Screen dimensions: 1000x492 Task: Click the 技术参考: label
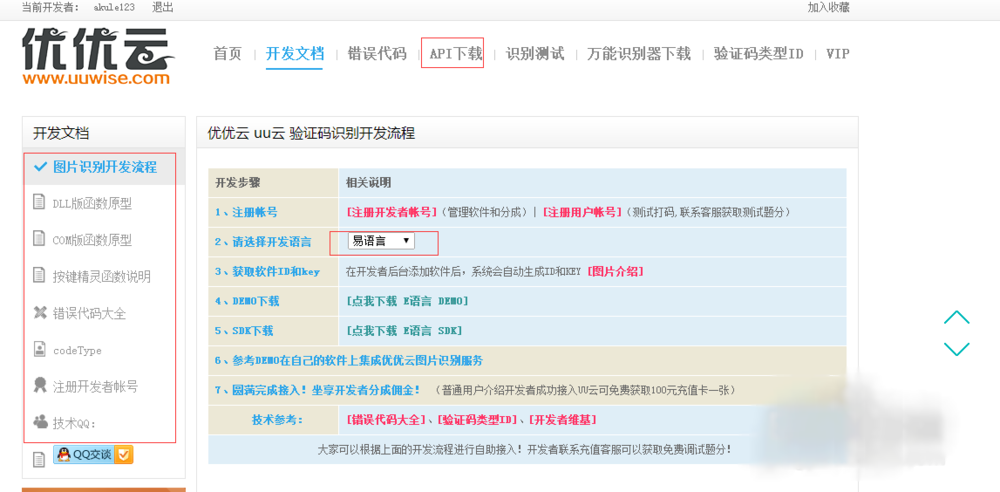pos(277,420)
